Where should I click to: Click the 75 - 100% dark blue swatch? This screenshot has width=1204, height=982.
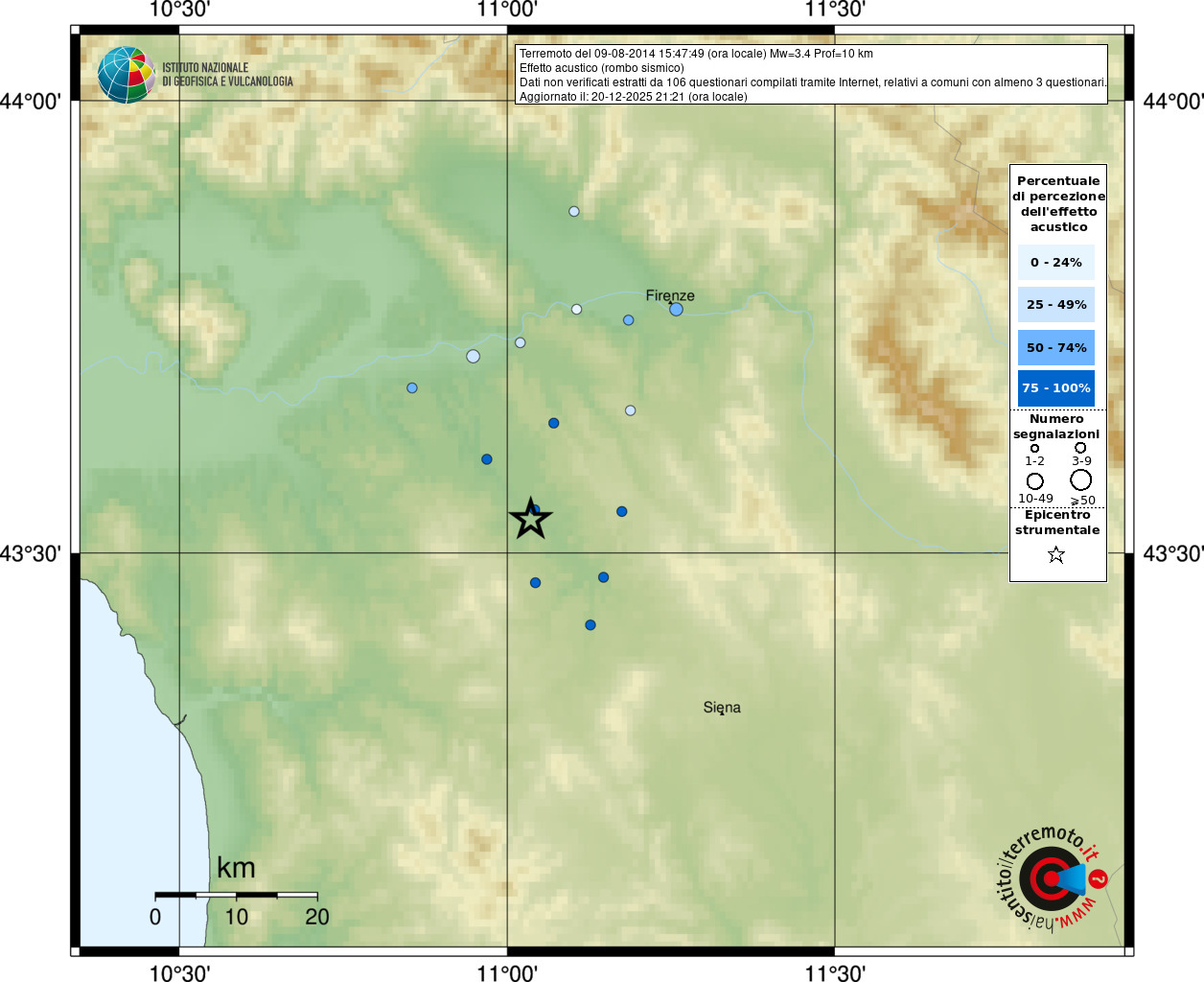[1056, 388]
